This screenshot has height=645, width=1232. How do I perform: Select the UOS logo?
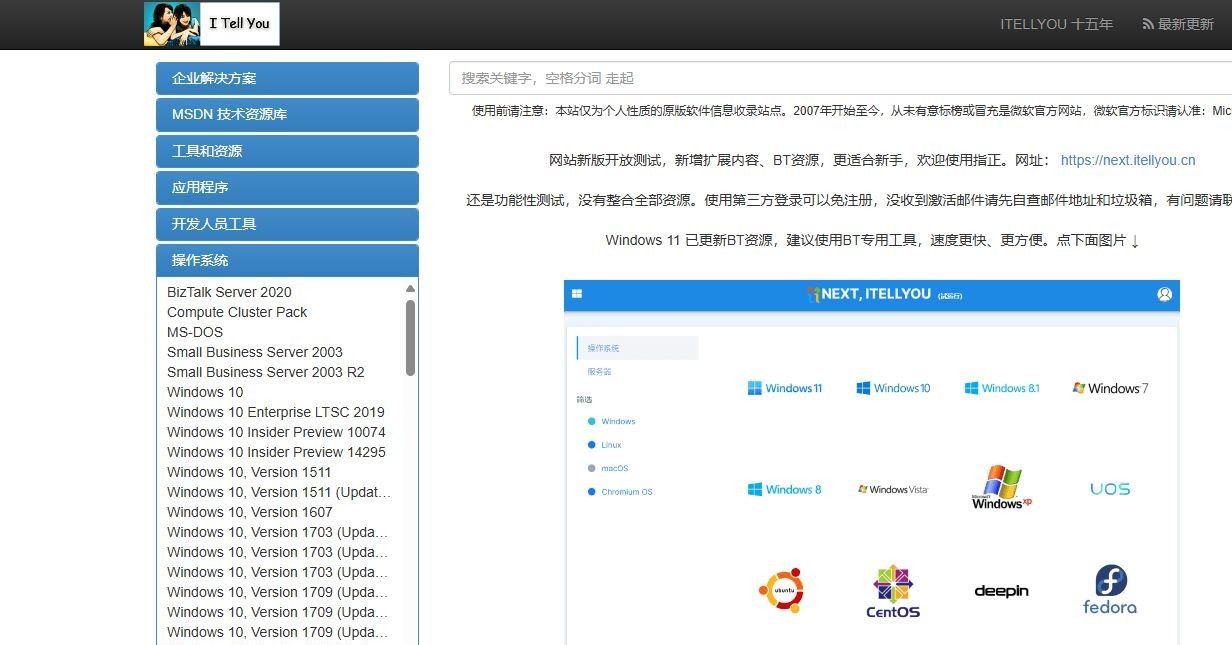click(x=1110, y=489)
